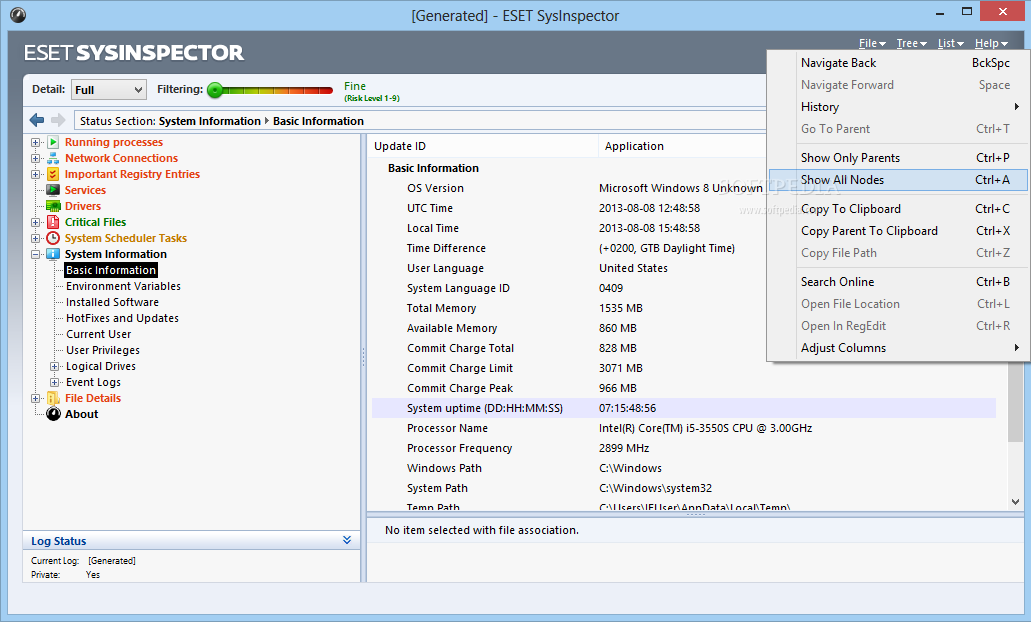Click the Application column header
The height and width of the screenshot is (622, 1031).
coord(682,146)
